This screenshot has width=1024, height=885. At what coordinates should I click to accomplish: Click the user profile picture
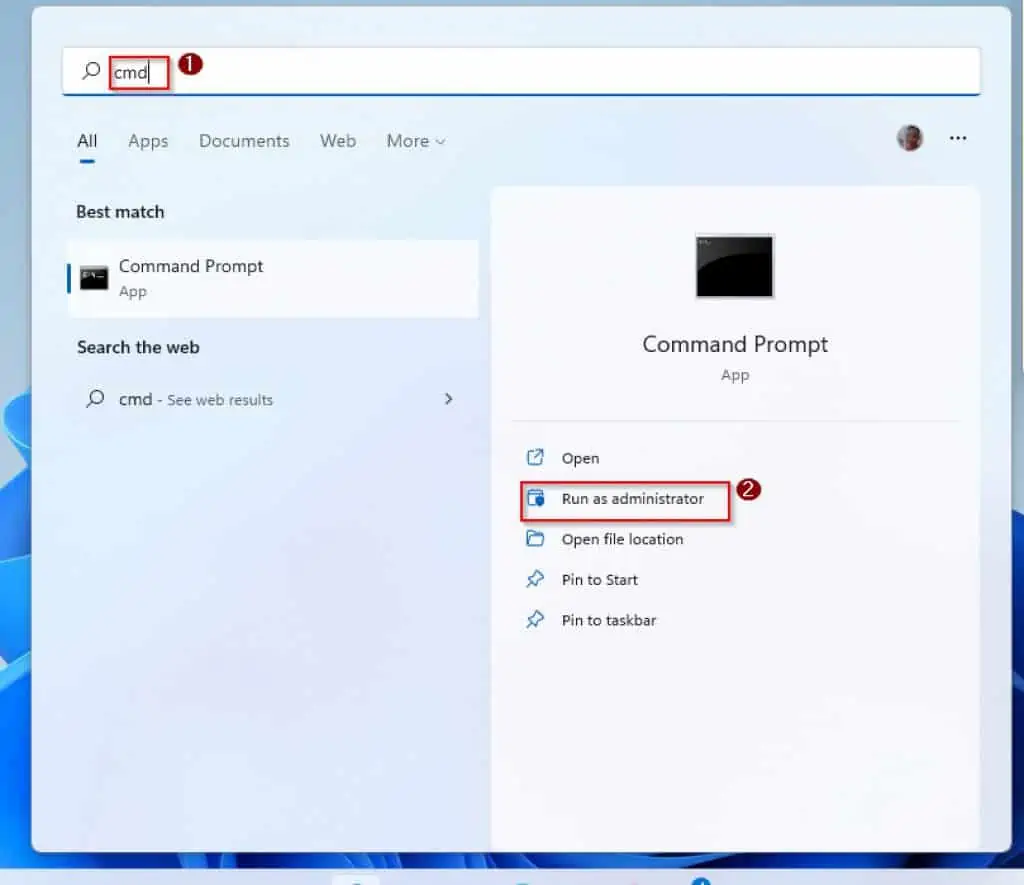tap(909, 139)
